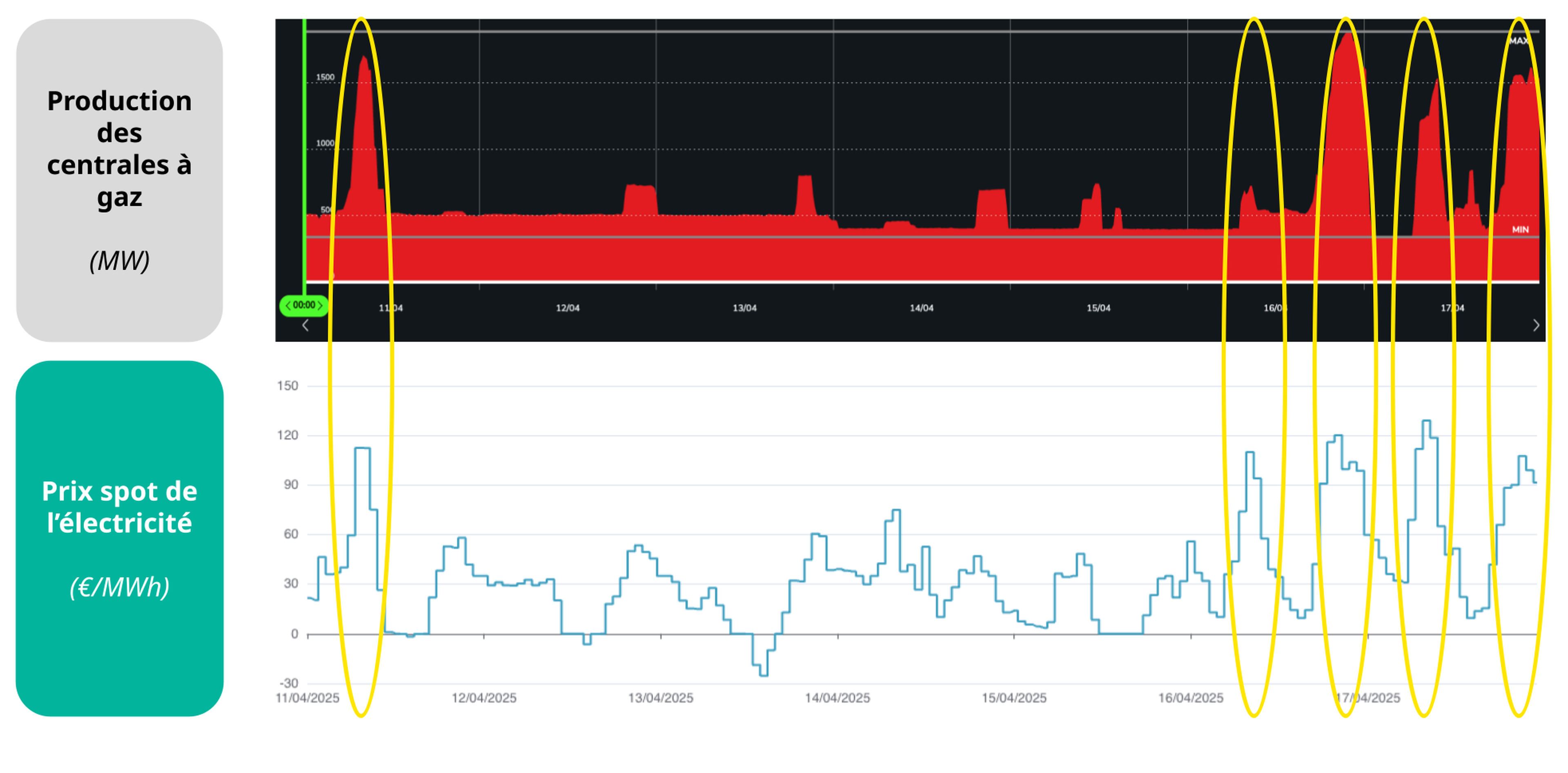The width and height of the screenshot is (1568, 773).
Task: Click the 1000 value on the gas chart axis
Action: click(x=325, y=143)
